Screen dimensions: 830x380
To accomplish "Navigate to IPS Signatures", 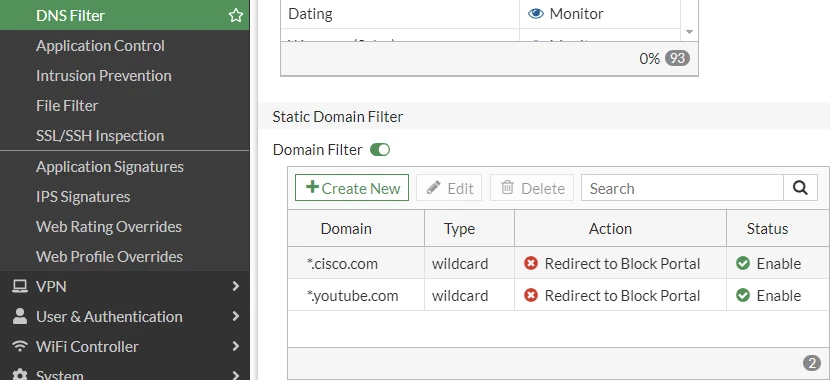I will point(83,197).
